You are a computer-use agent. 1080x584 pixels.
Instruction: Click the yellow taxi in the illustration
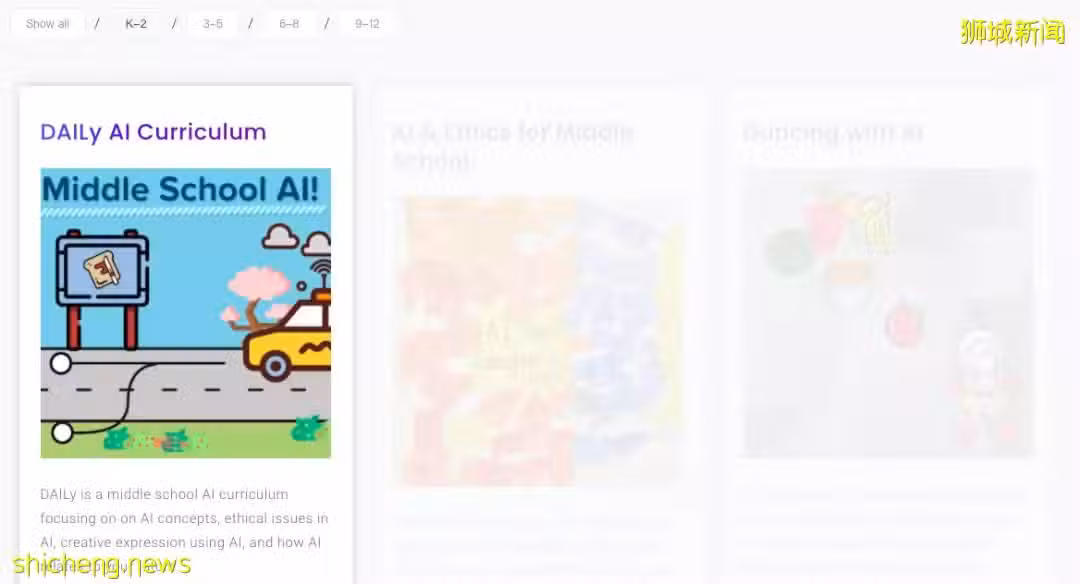pos(287,337)
